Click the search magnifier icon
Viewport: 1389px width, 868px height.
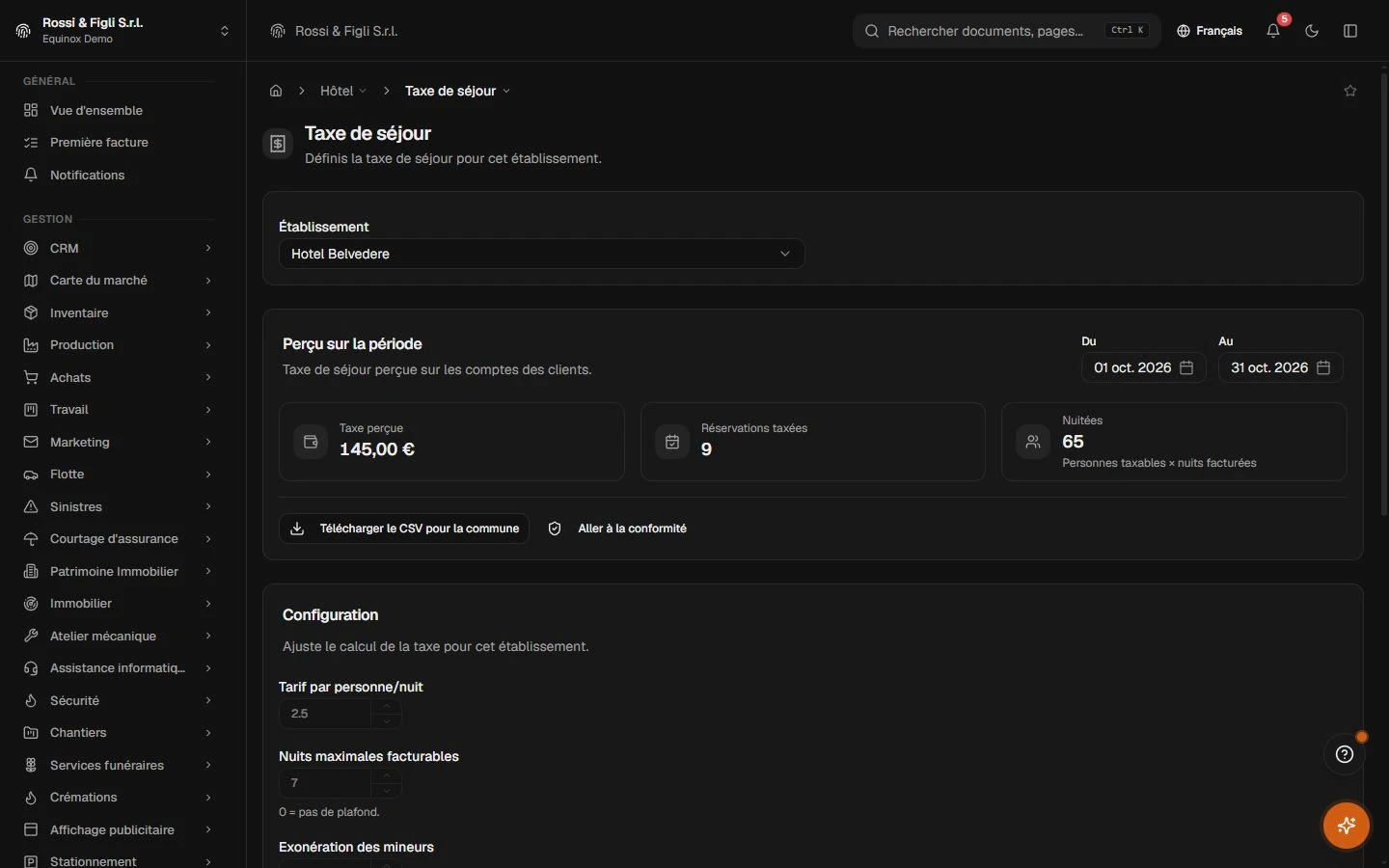(872, 31)
